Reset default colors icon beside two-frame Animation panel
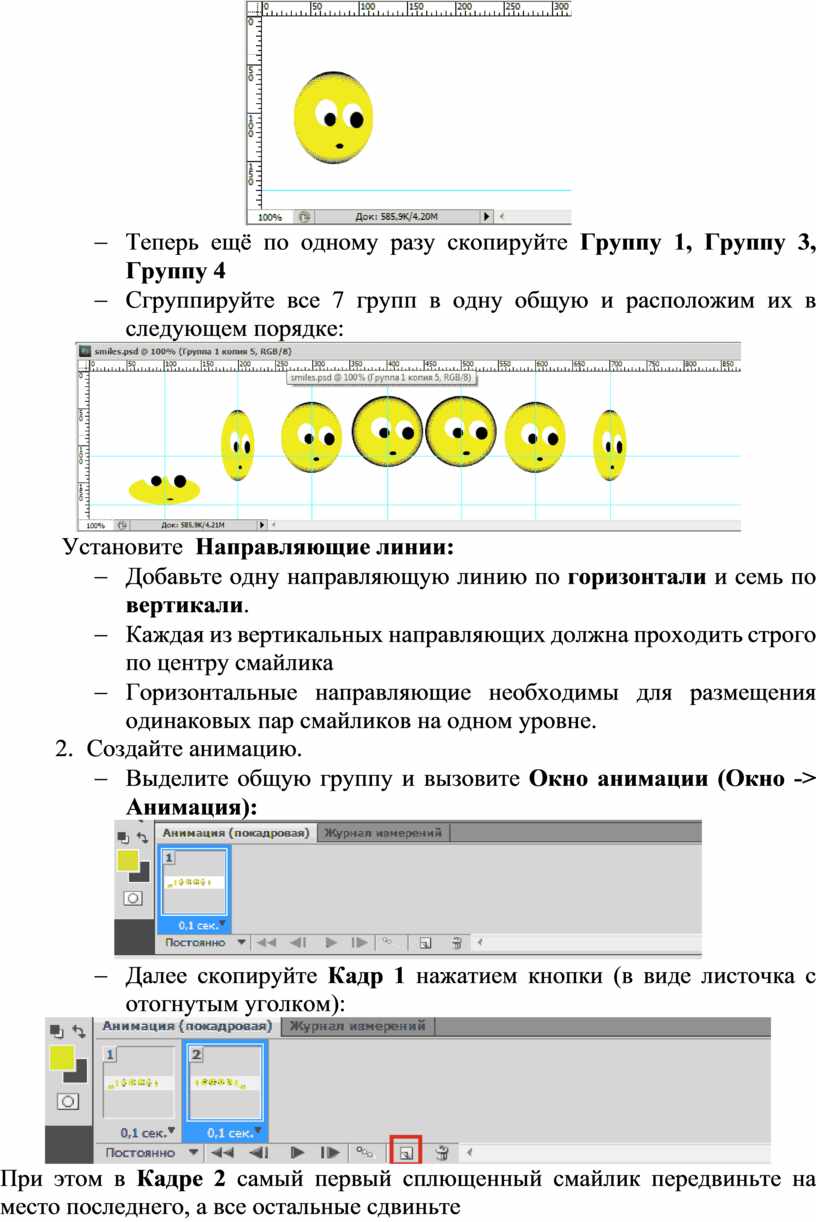The image size is (816, 1222). coord(56,1030)
